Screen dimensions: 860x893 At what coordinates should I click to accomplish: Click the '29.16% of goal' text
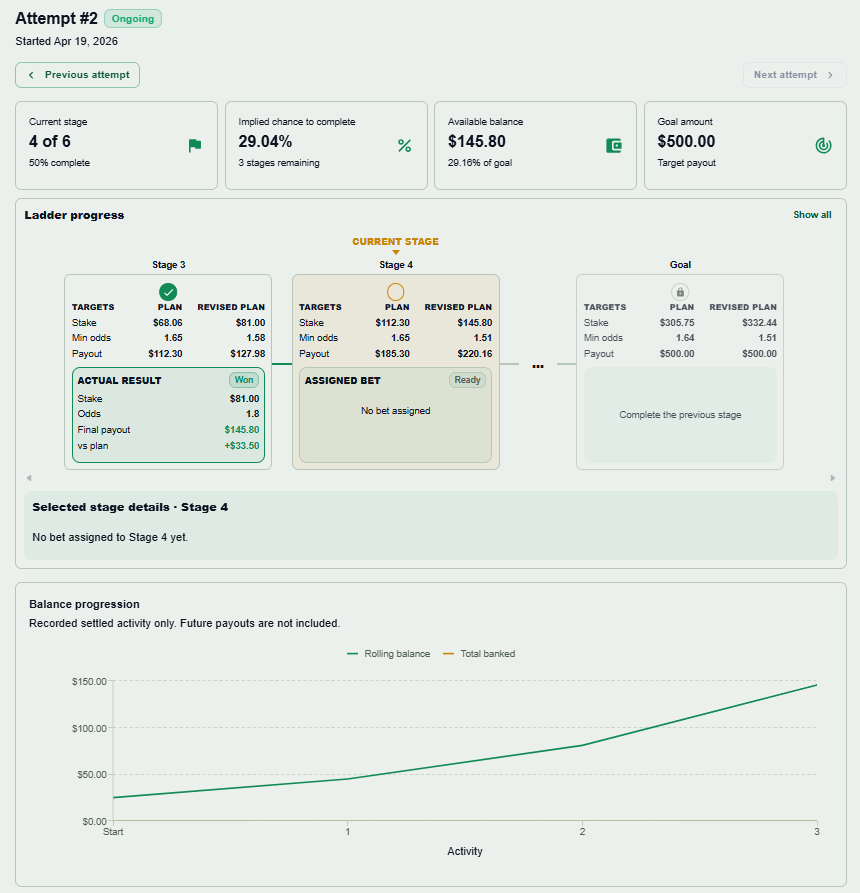click(x=480, y=163)
